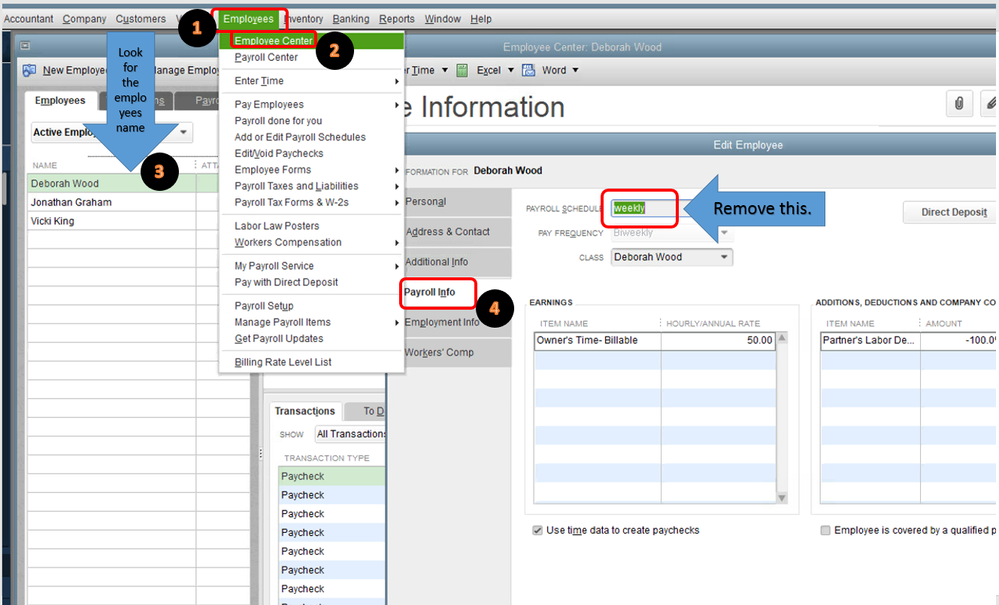Expand Payroll Taxes and Liabilities submenu

[x=396, y=186]
